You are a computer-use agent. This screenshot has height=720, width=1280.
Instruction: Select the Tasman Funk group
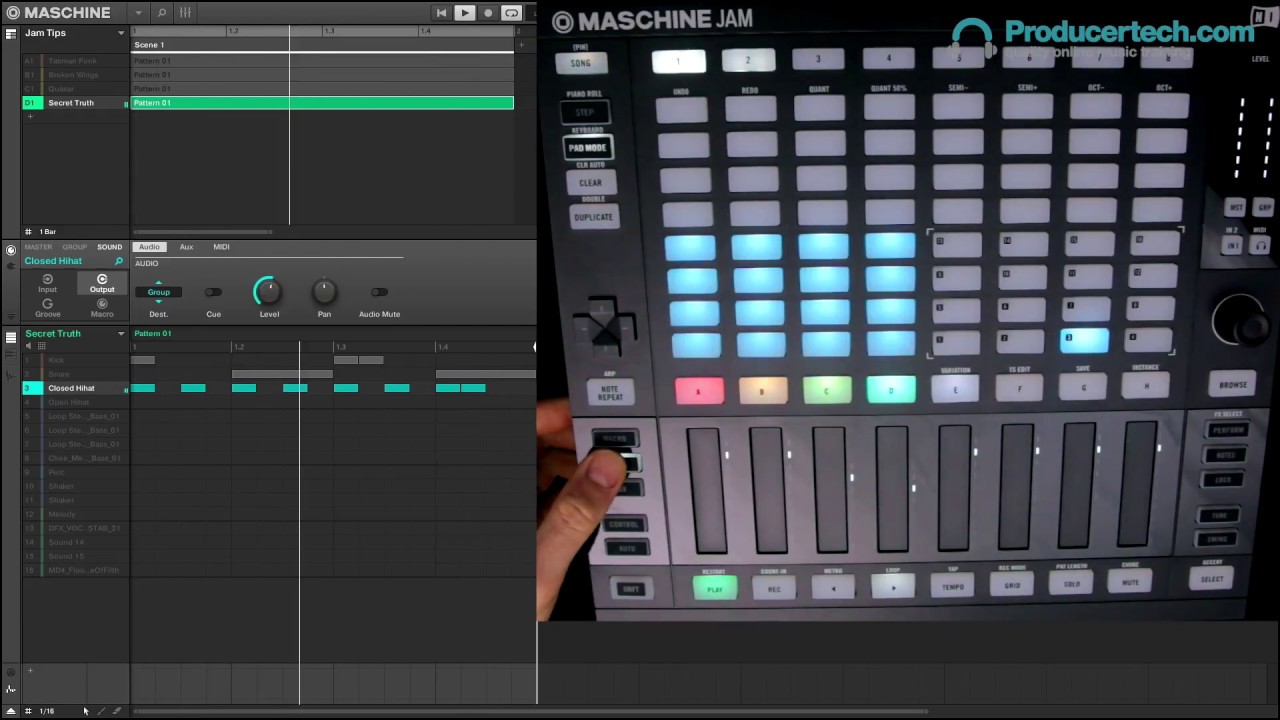[x=76, y=61]
